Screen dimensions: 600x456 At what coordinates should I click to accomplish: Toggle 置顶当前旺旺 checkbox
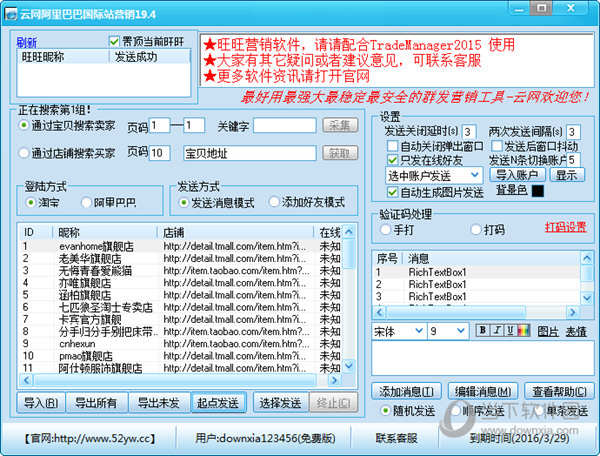[114, 41]
